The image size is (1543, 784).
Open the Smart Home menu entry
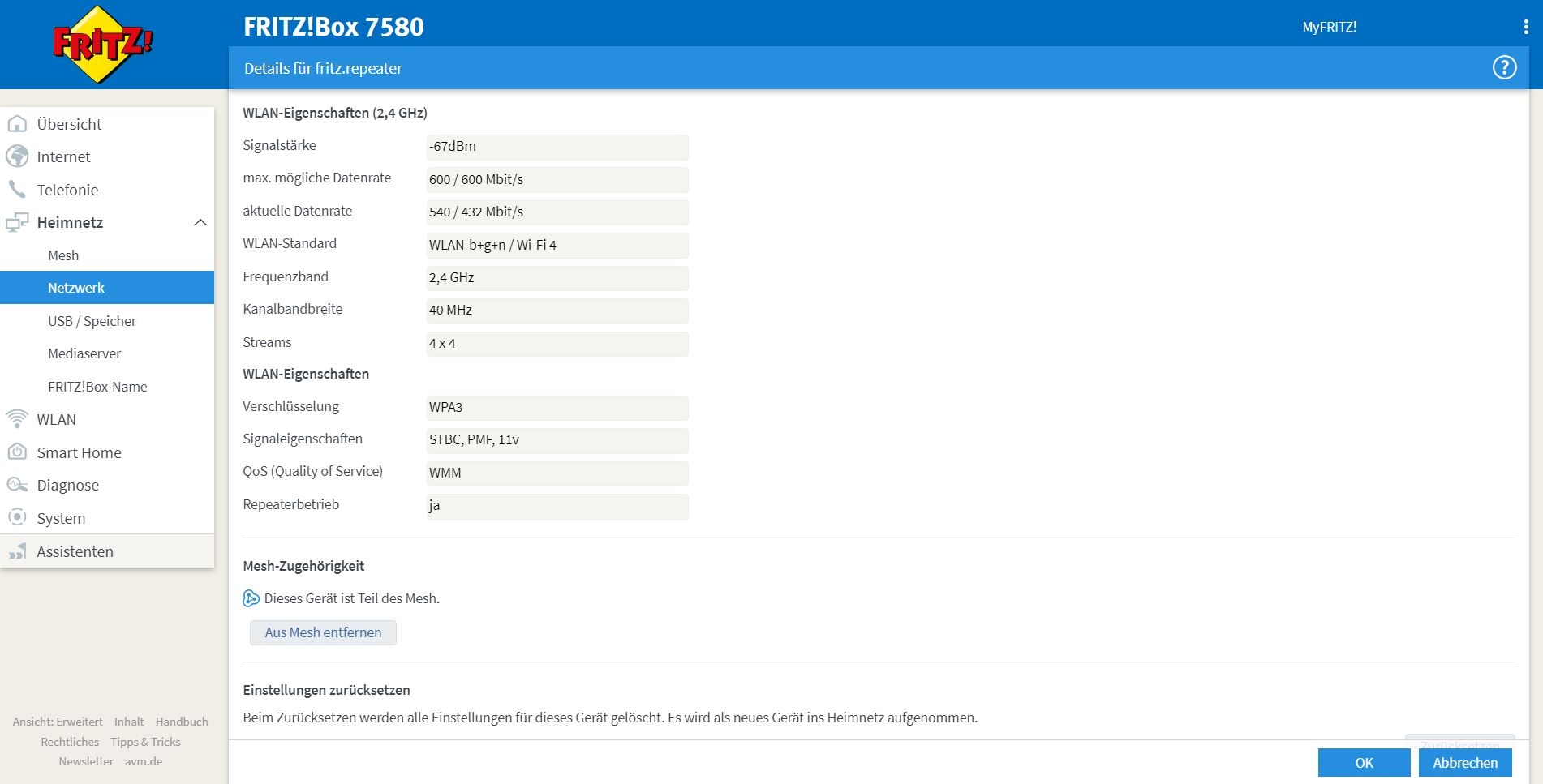tap(107, 452)
